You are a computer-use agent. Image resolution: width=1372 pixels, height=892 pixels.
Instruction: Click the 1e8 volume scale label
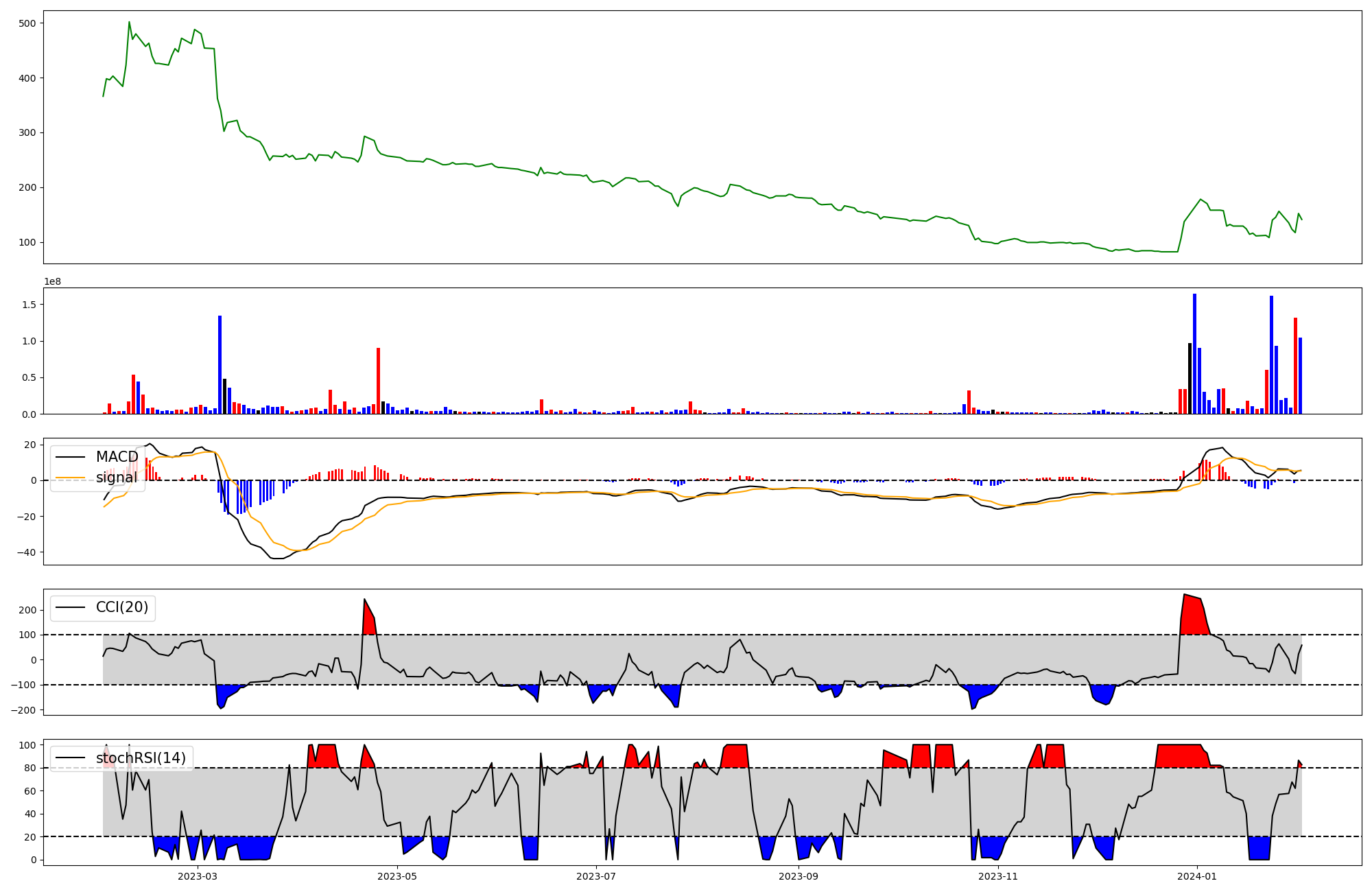click(53, 282)
